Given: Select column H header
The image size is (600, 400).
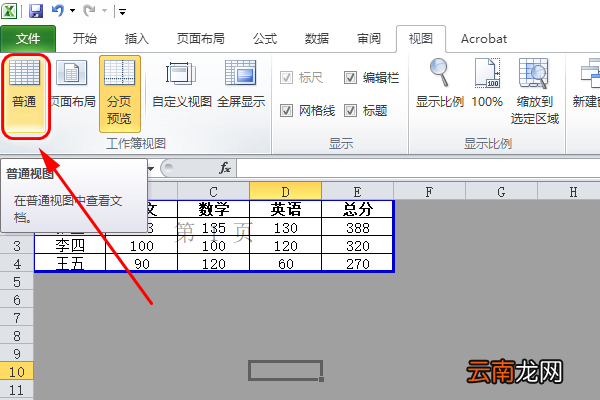Looking at the screenshot, I should 569,191.
